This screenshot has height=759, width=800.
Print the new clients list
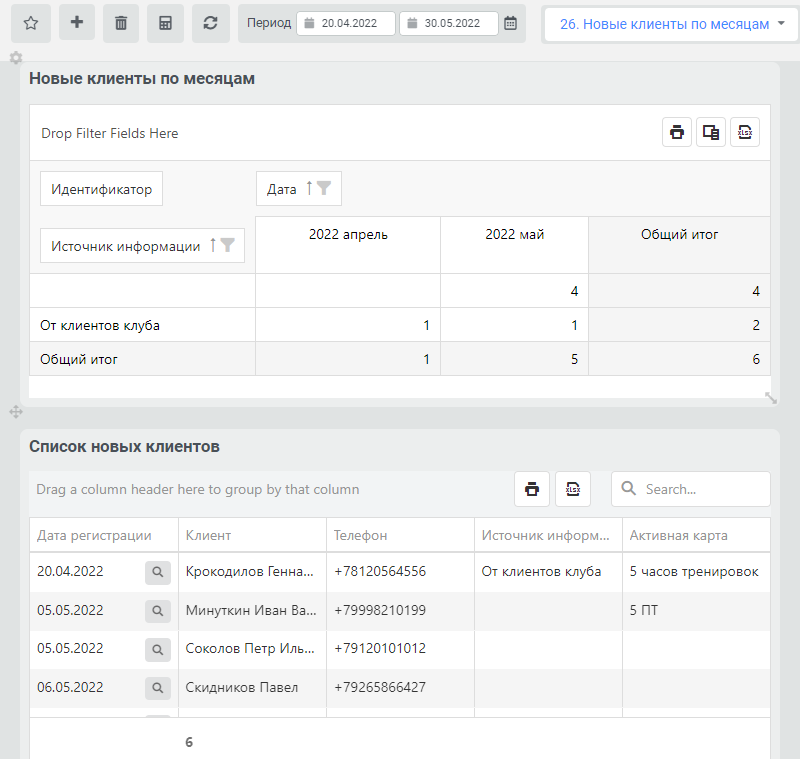[532, 489]
